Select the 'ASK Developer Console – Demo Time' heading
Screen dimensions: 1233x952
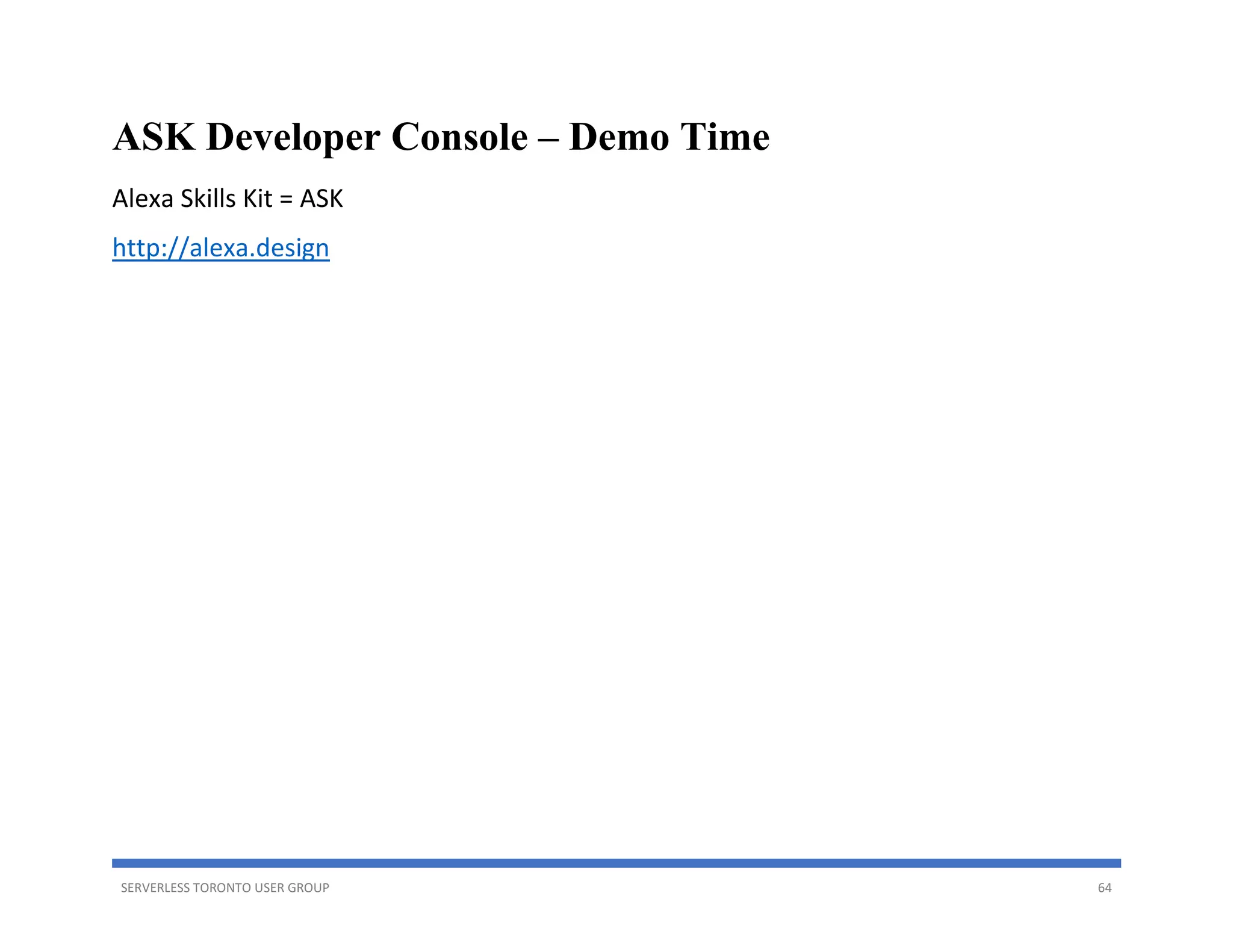[x=441, y=137]
